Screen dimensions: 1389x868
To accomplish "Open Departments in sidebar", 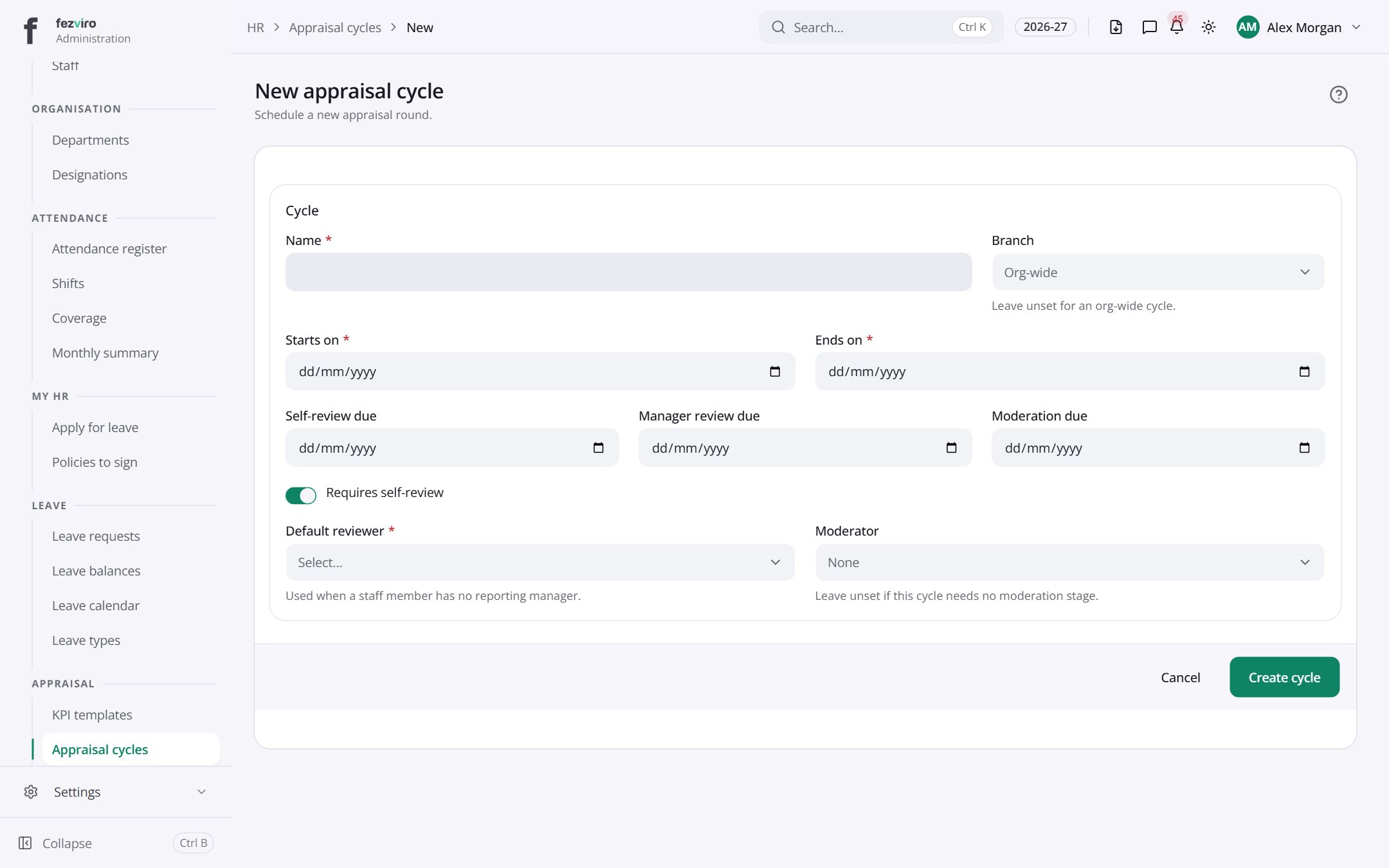I will (x=91, y=140).
